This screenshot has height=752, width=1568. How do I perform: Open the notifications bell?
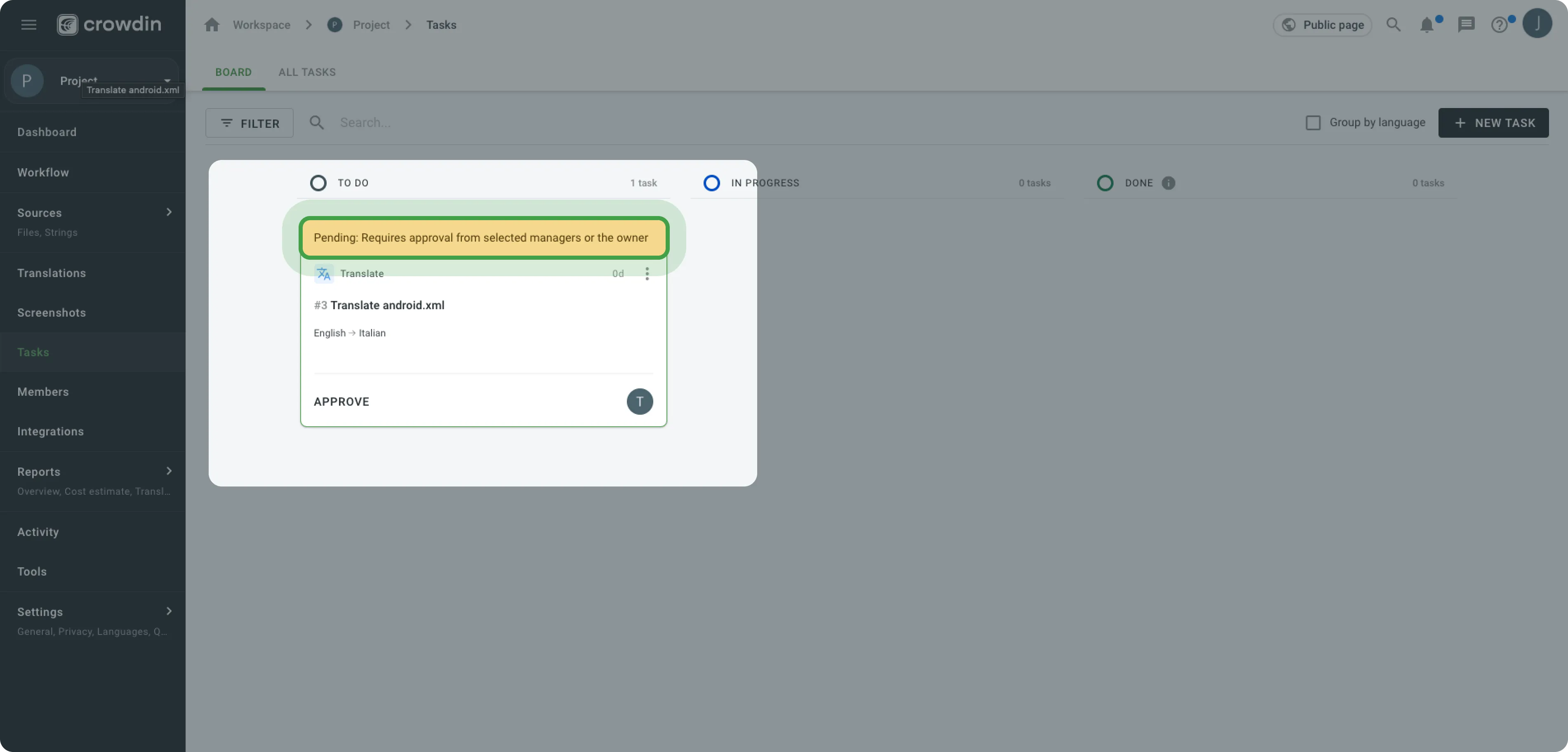tap(1426, 25)
